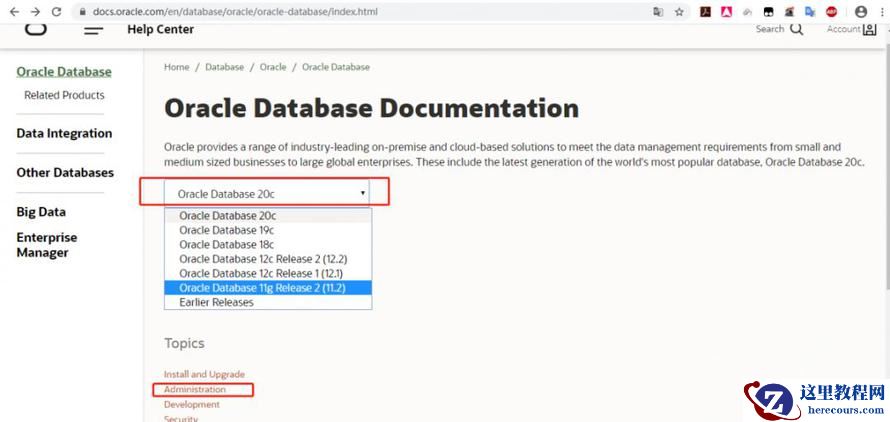Reload the Oracle docs page

coord(56,11)
